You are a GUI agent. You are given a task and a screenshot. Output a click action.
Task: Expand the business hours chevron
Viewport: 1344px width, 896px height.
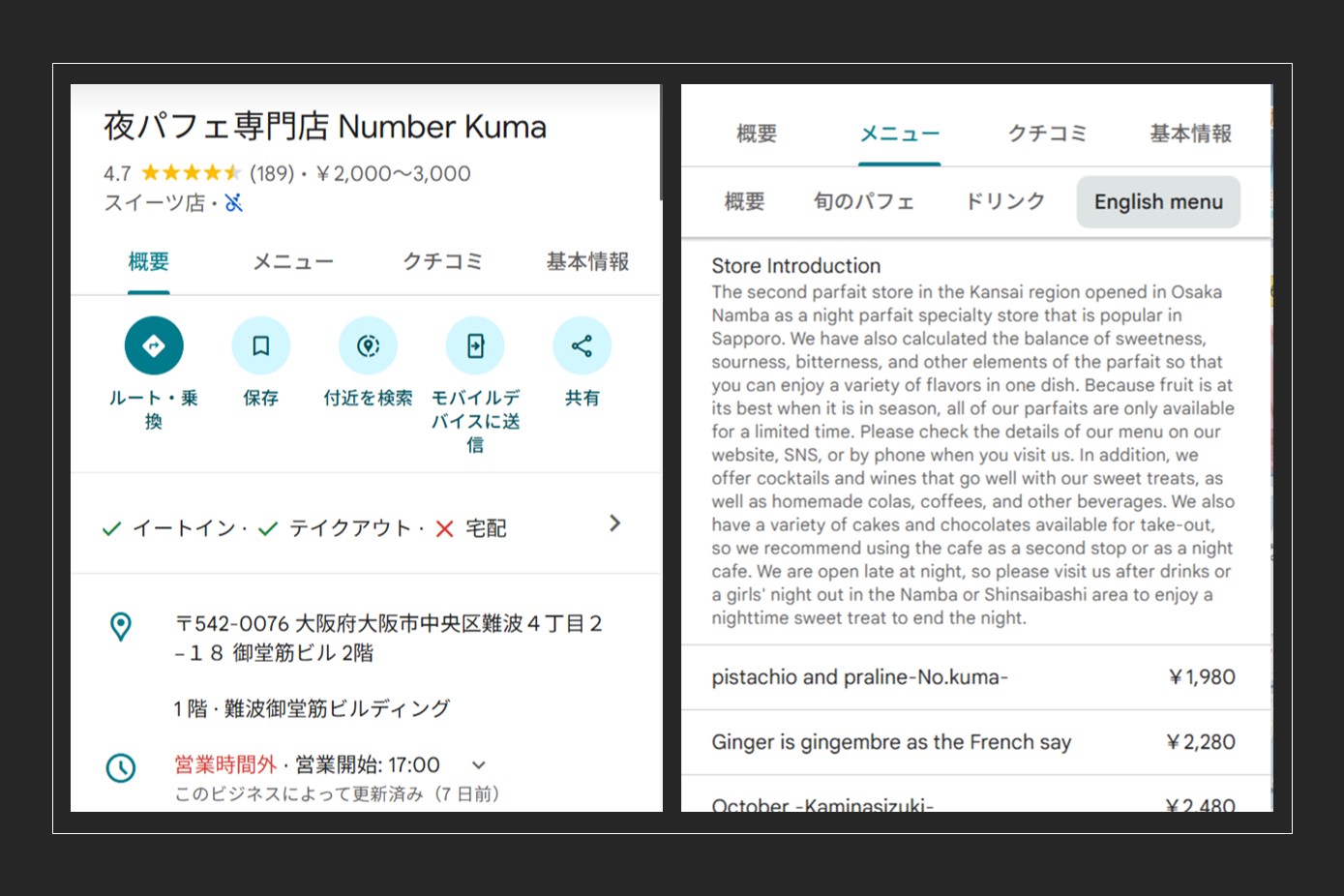tap(478, 764)
